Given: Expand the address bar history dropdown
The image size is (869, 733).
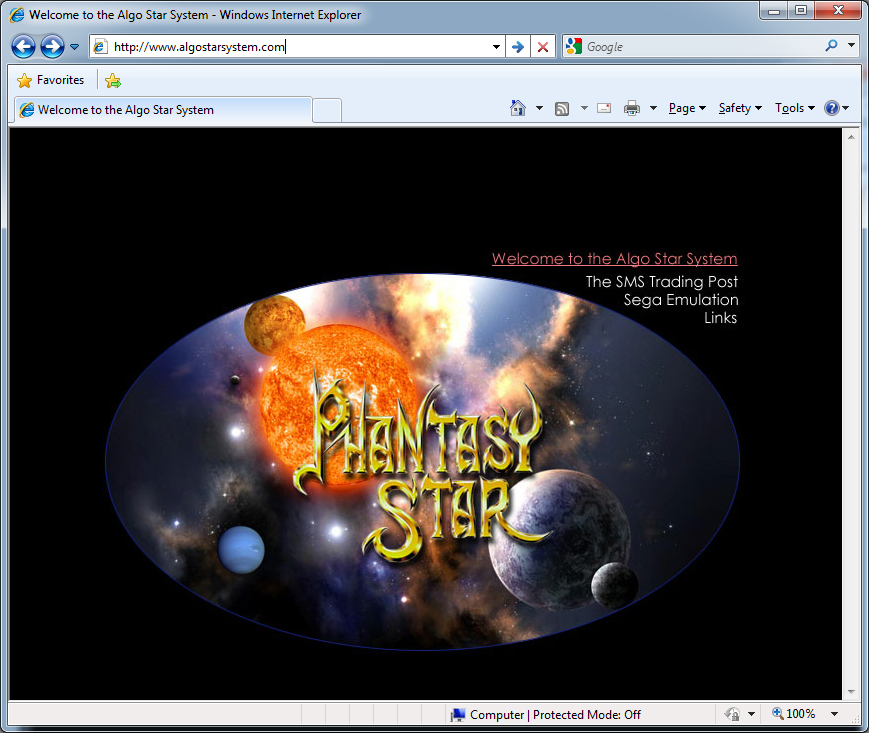Looking at the screenshot, I should tap(497, 47).
